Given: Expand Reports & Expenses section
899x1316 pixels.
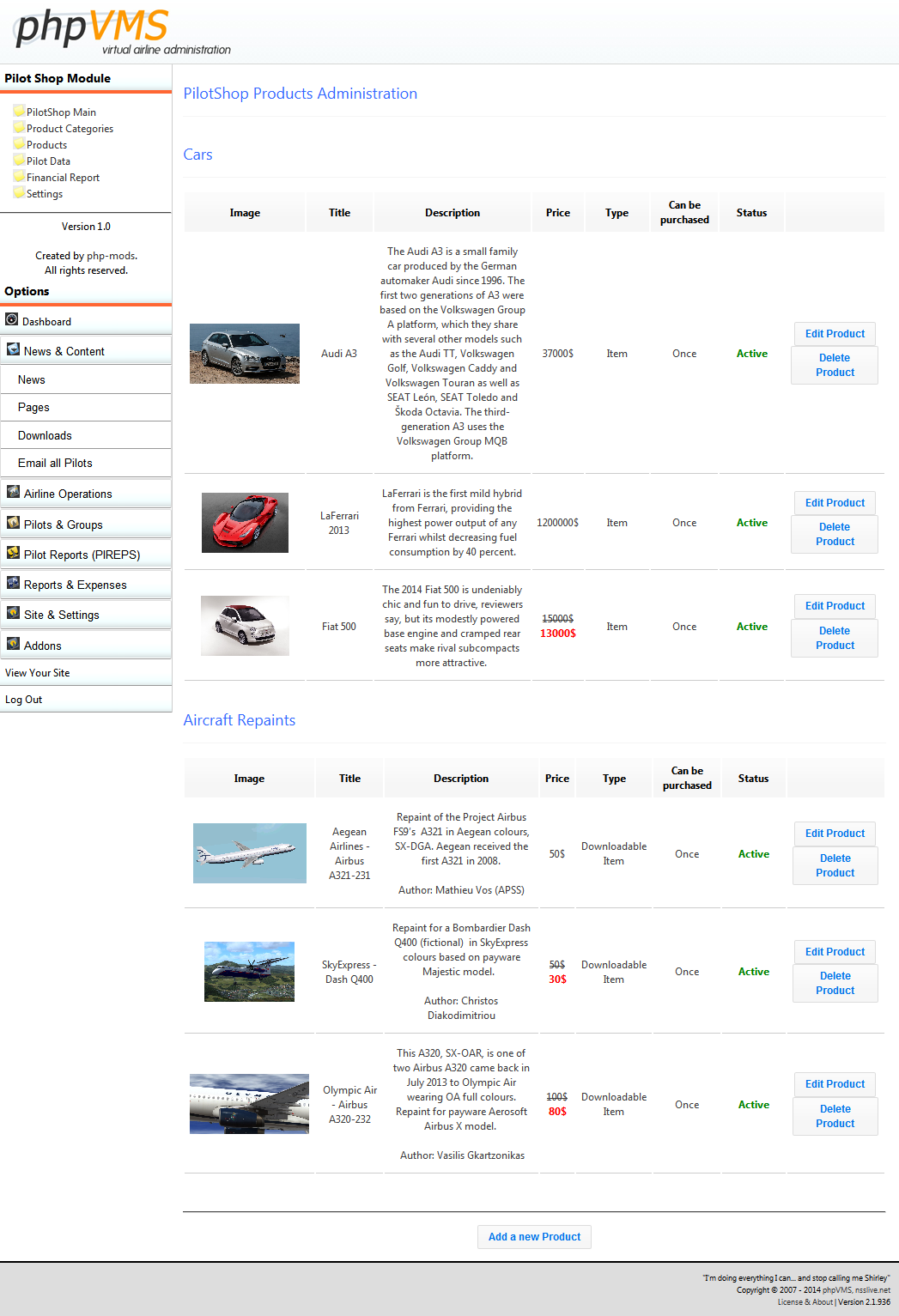Looking at the screenshot, I should click(86, 585).
